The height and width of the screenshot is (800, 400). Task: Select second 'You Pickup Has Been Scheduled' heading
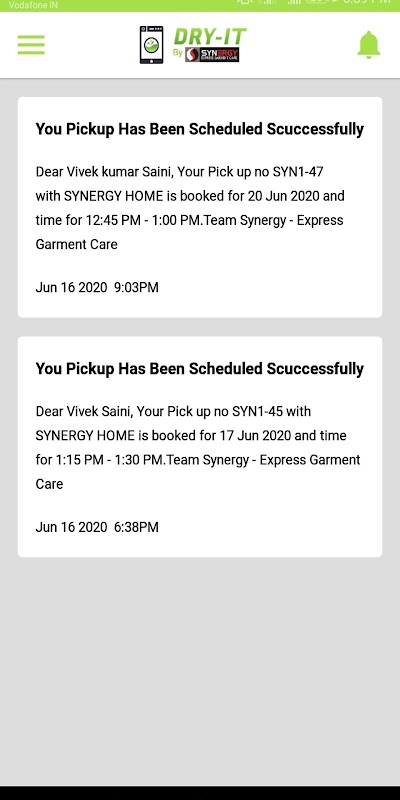point(199,369)
